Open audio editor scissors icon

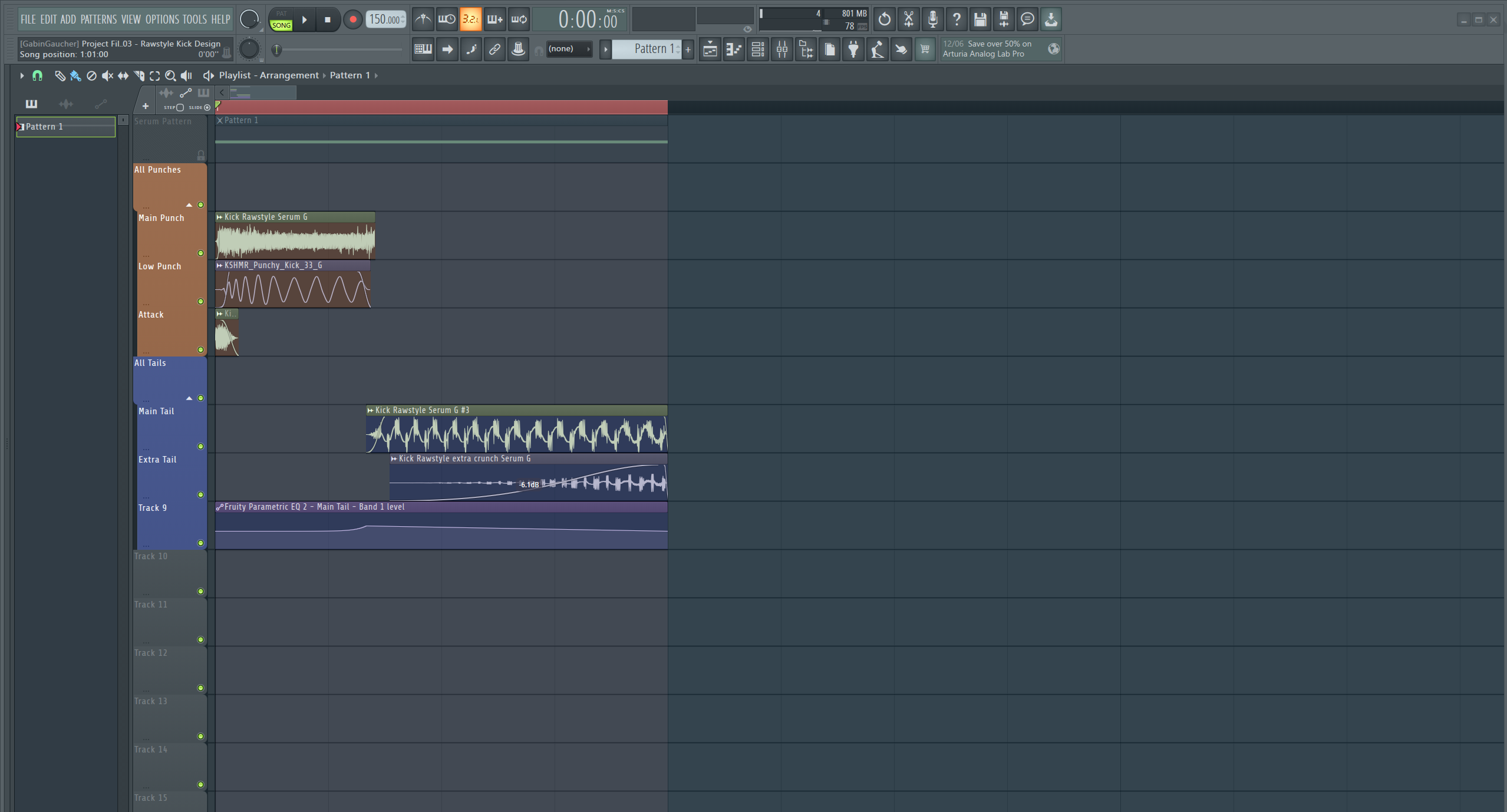(908, 19)
